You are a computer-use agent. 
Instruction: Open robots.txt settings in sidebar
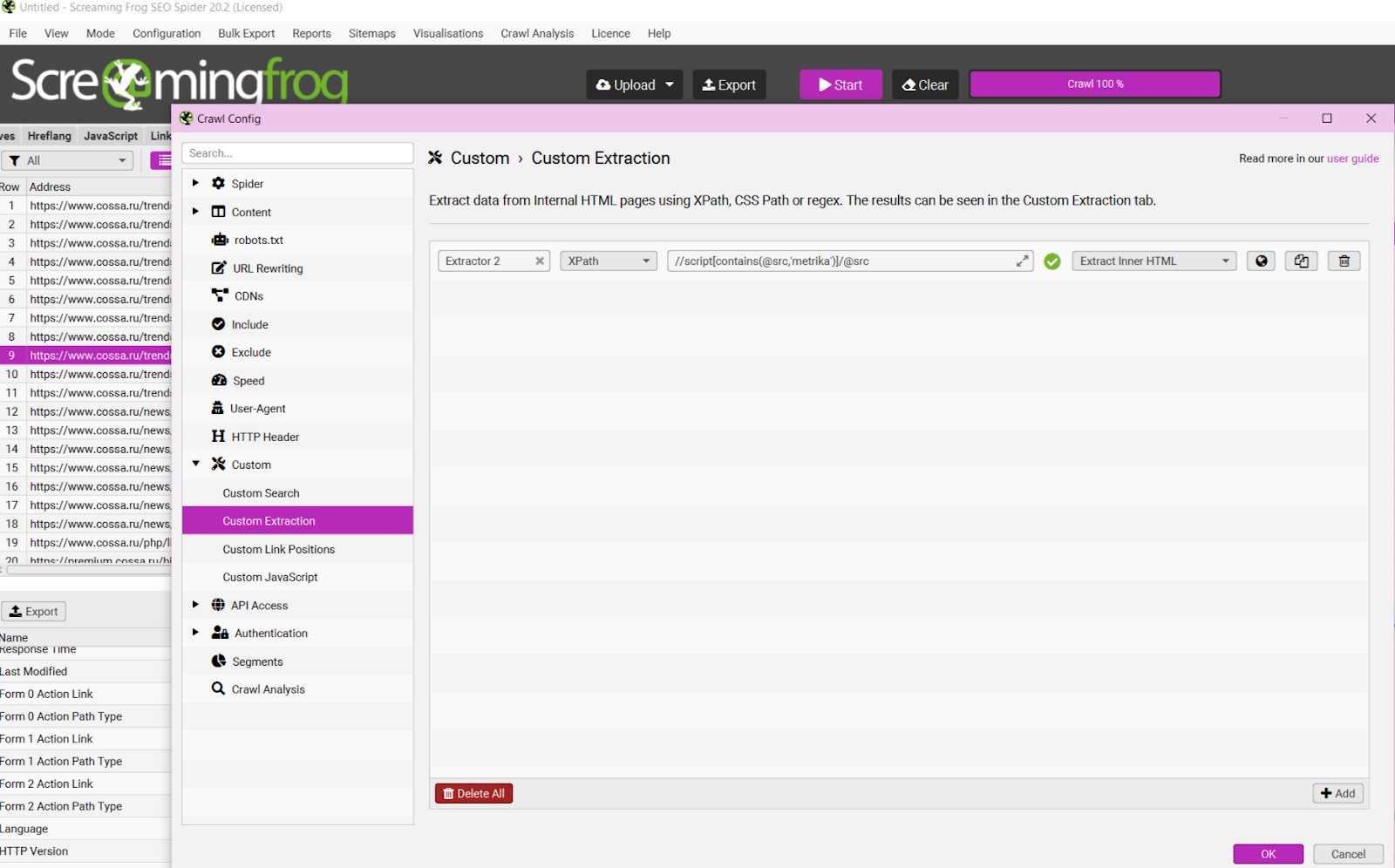point(258,241)
